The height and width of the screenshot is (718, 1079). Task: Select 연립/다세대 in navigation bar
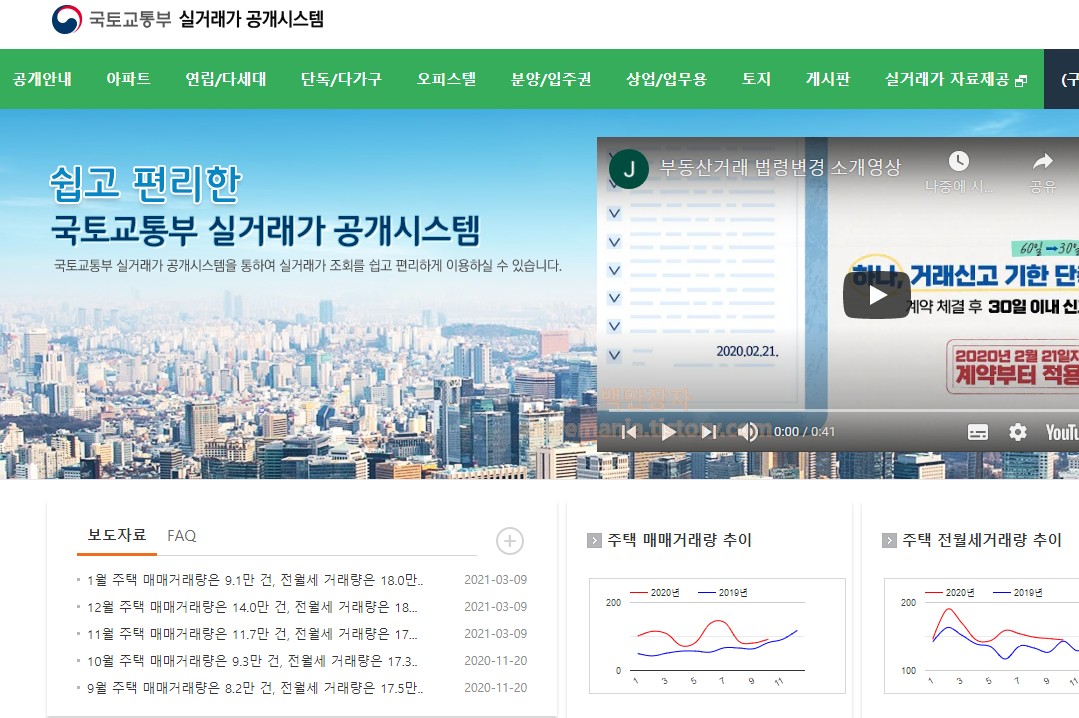[226, 79]
